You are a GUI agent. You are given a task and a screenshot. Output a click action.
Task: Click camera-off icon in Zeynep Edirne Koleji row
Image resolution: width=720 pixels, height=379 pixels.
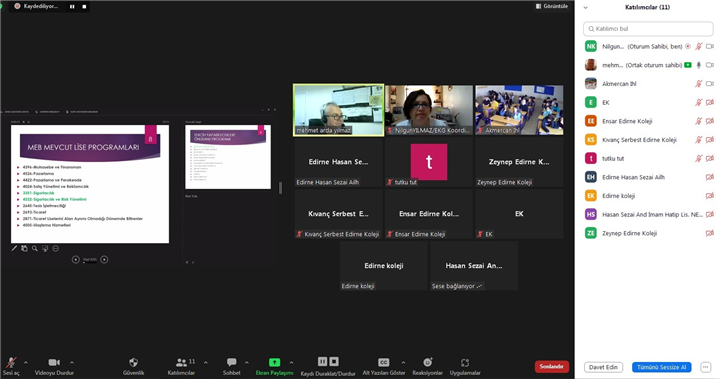(709, 233)
